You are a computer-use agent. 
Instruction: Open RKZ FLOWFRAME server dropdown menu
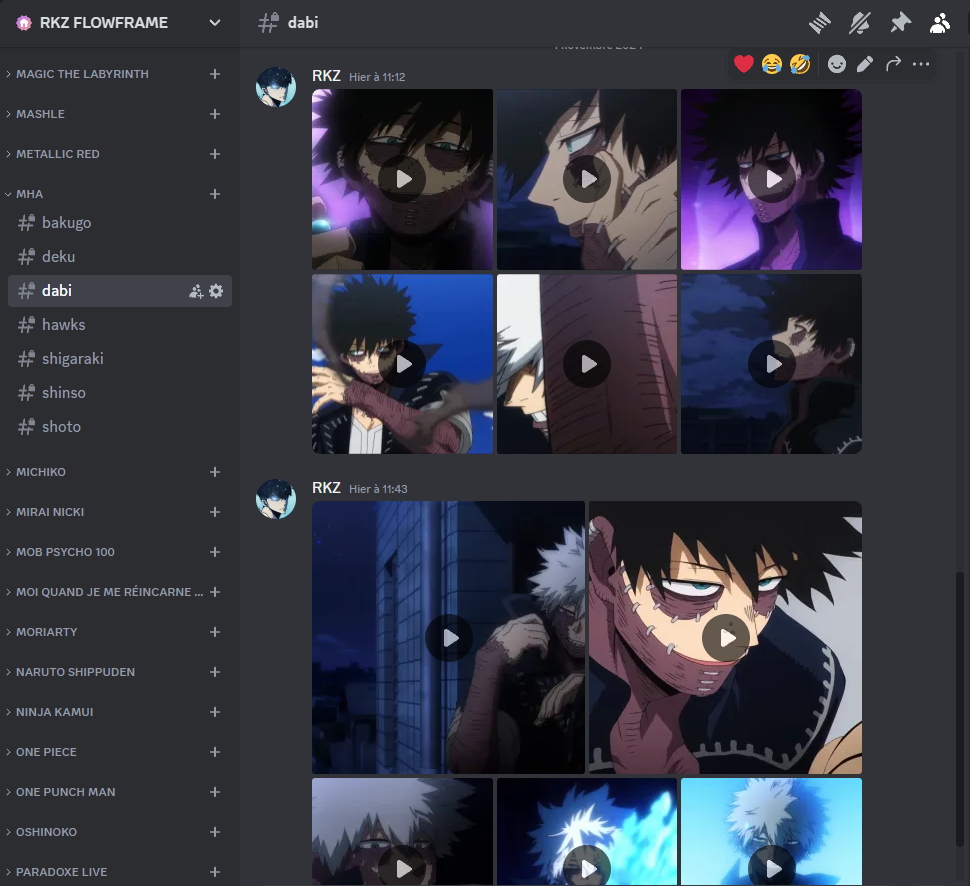[215, 23]
